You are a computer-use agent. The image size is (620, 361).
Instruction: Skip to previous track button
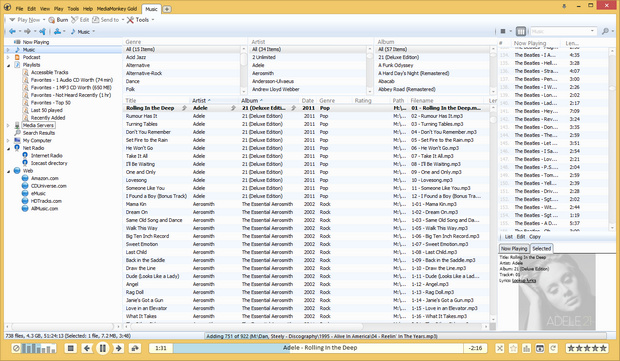[x=87, y=348]
